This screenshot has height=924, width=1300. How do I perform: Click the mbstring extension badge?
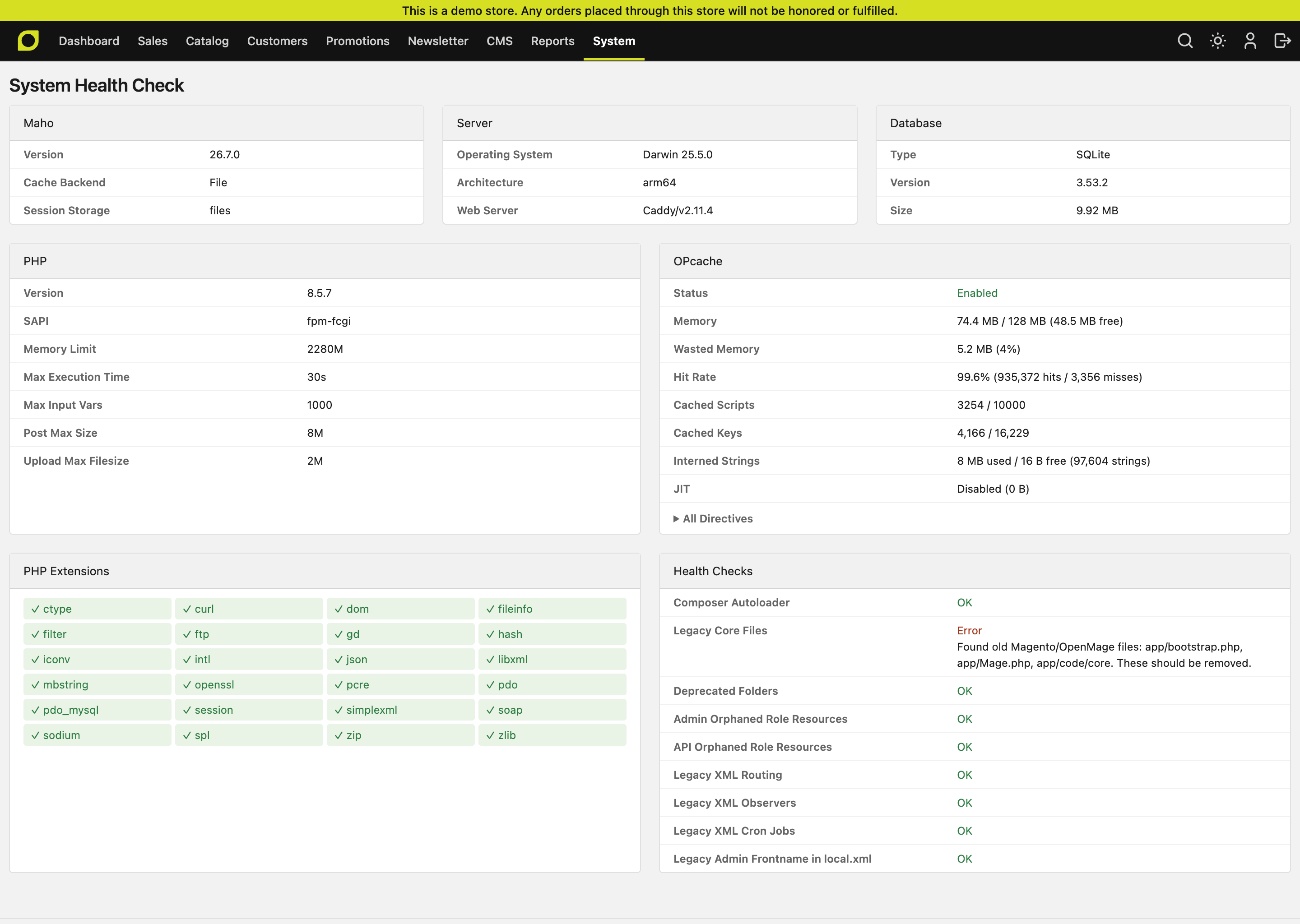click(97, 684)
